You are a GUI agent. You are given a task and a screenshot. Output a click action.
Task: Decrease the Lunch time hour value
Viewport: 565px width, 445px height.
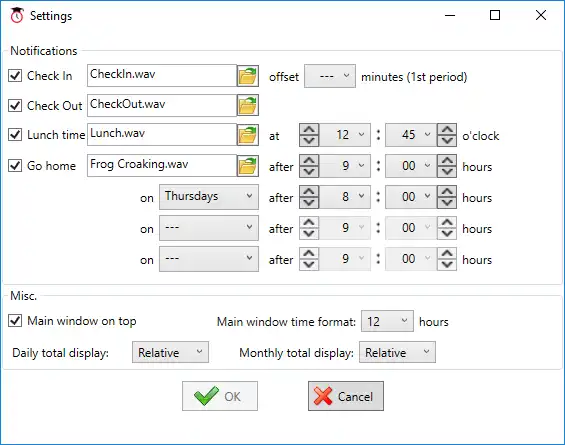click(x=309, y=141)
